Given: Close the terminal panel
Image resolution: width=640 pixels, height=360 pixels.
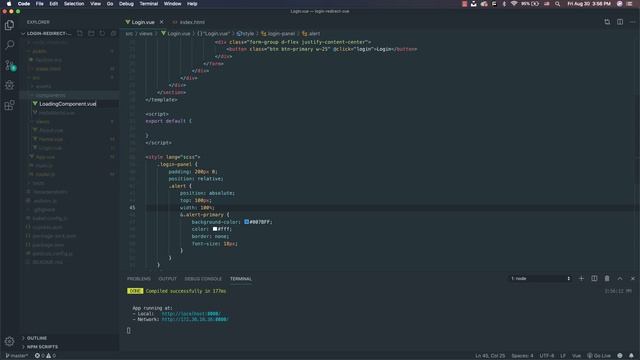Looking at the screenshot, I should [x=632, y=278].
